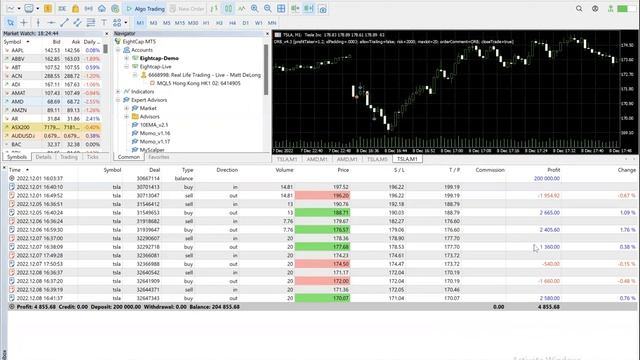Select the D1 timeframe
Image resolution: width=640 pixels, height=360 pixels.
245,23
